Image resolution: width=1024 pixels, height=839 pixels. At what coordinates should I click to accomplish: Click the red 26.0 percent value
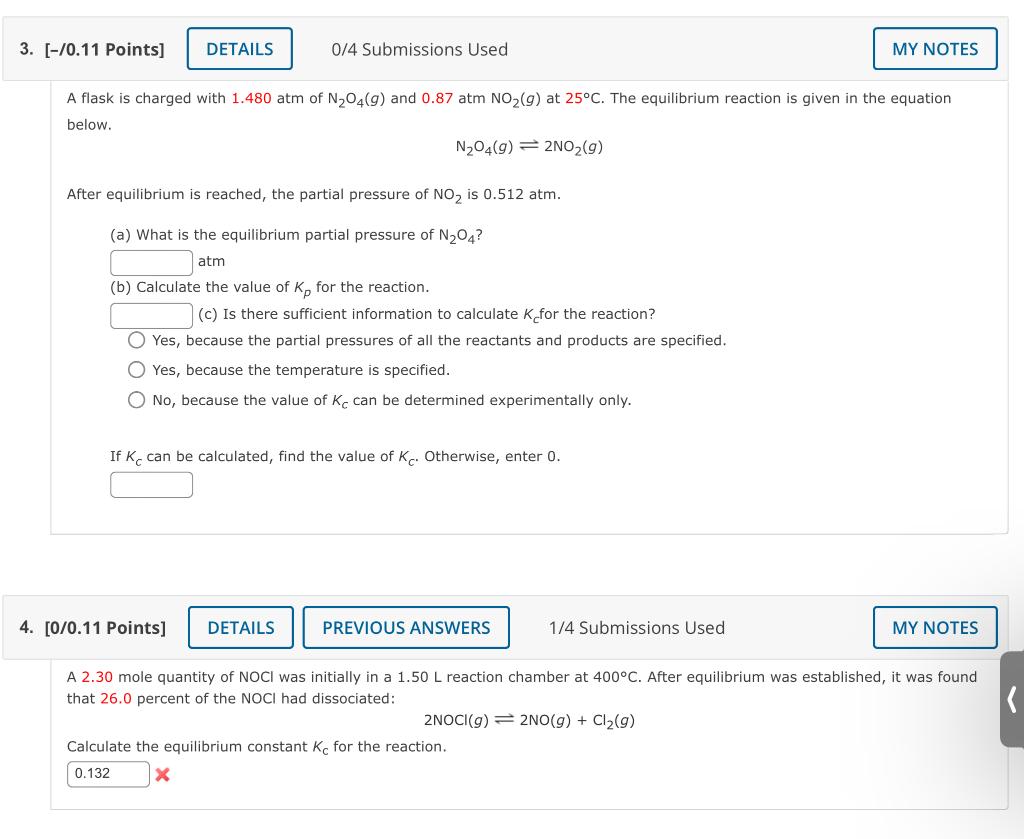coord(116,699)
